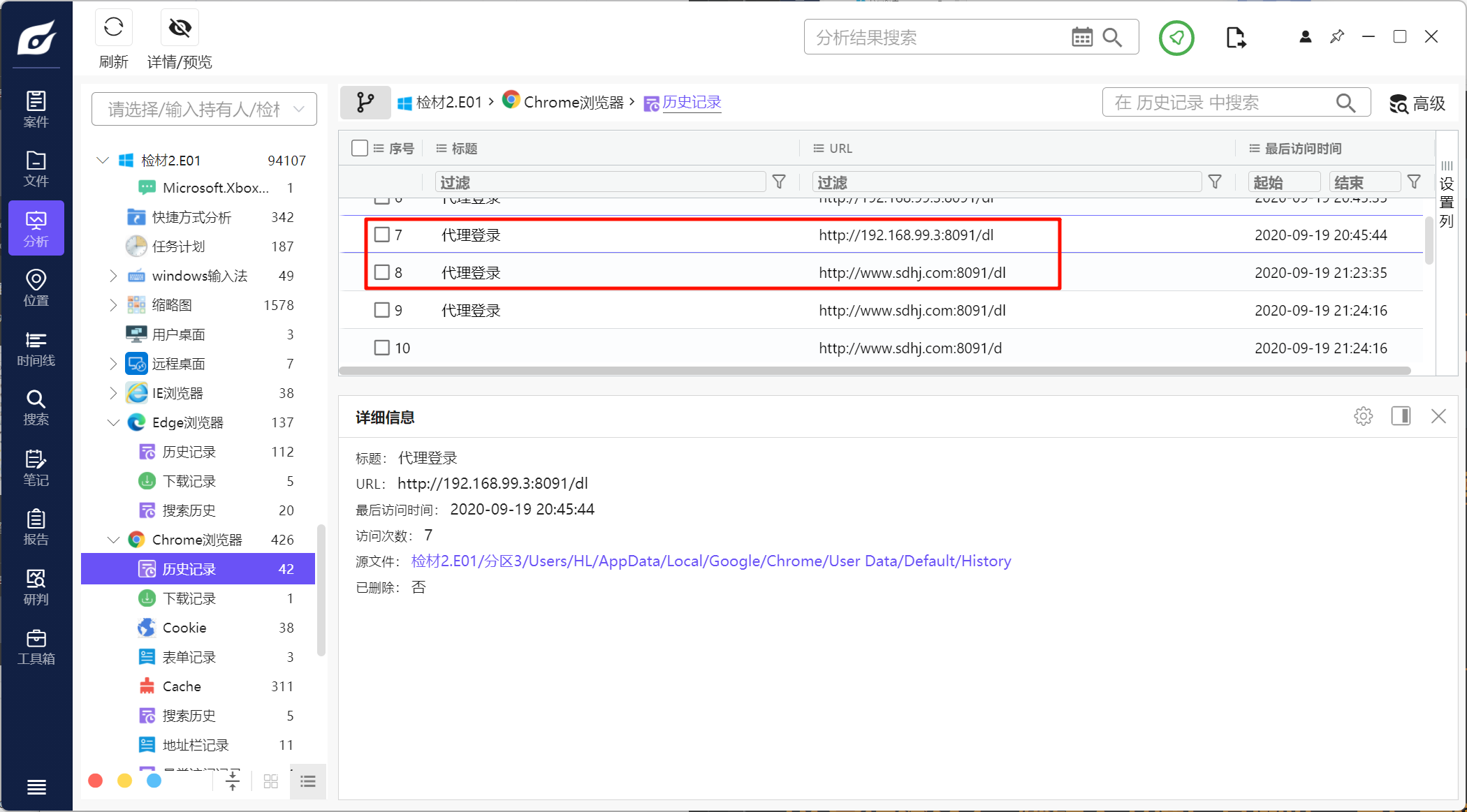
Task: Open the Toolbox (工具箱) sidebar icon
Action: click(36, 647)
